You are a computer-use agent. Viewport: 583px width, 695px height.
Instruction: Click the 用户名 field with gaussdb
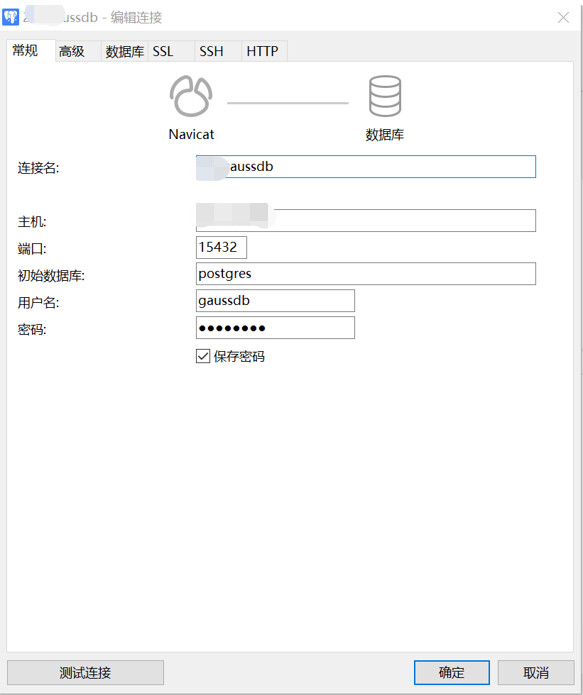pyautogui.click(x=275, y=301)
